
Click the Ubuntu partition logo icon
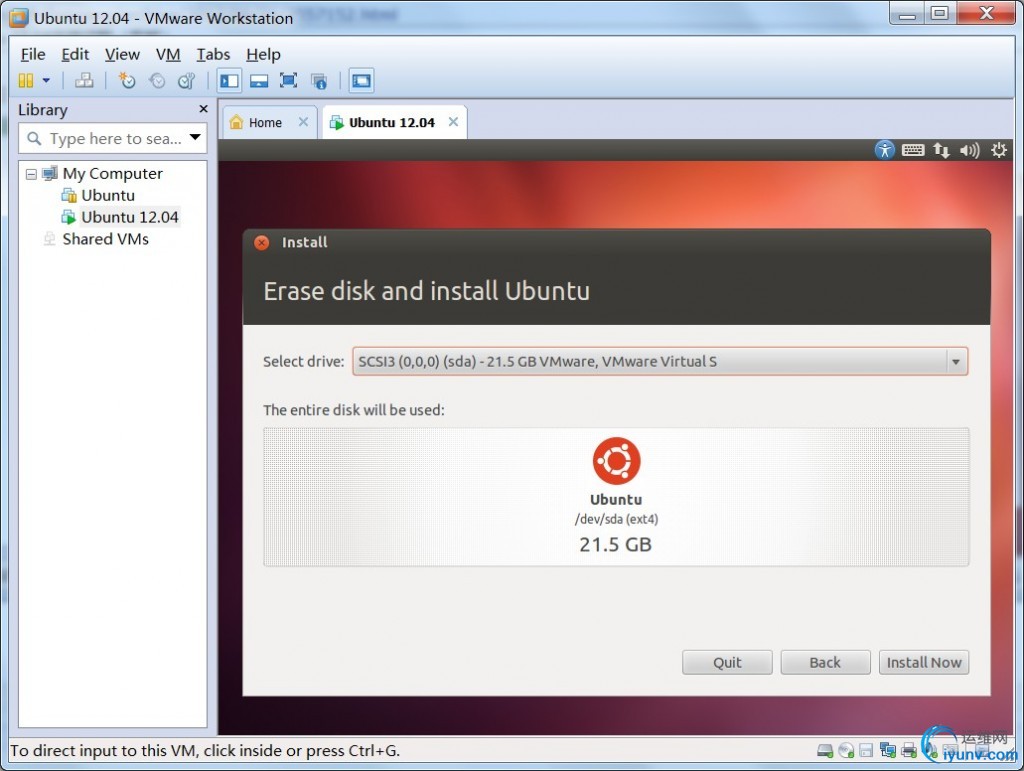coord(616,461)
